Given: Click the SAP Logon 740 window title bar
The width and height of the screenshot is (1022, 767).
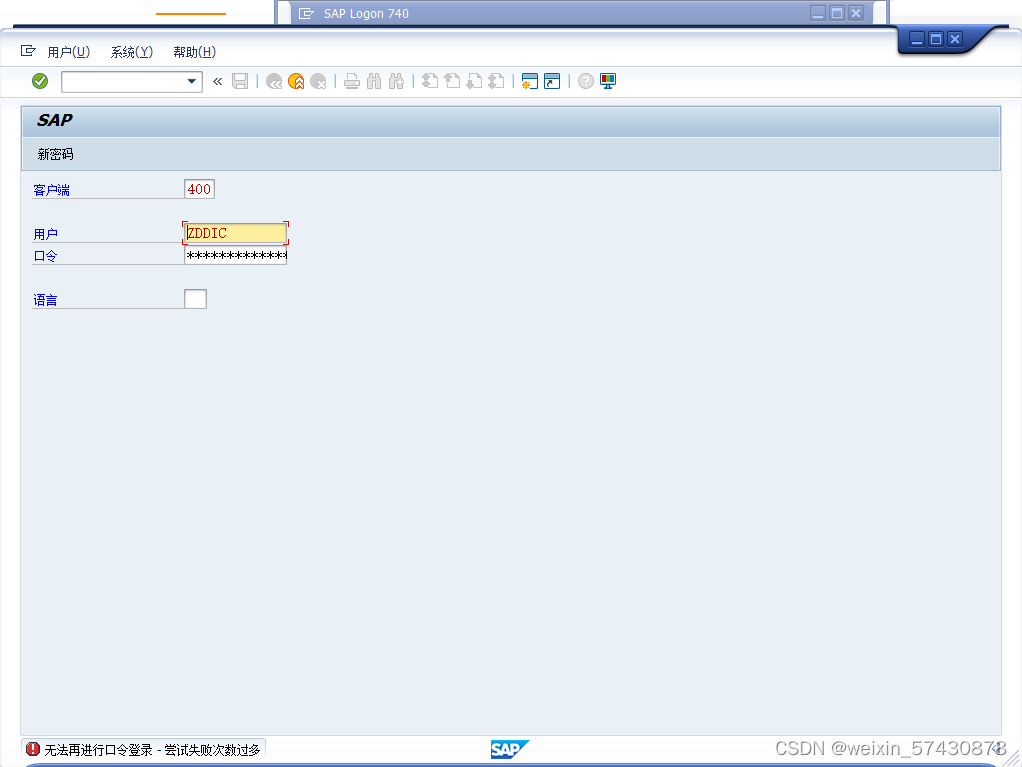Looking at the screenshot, I should pos(581,13).
